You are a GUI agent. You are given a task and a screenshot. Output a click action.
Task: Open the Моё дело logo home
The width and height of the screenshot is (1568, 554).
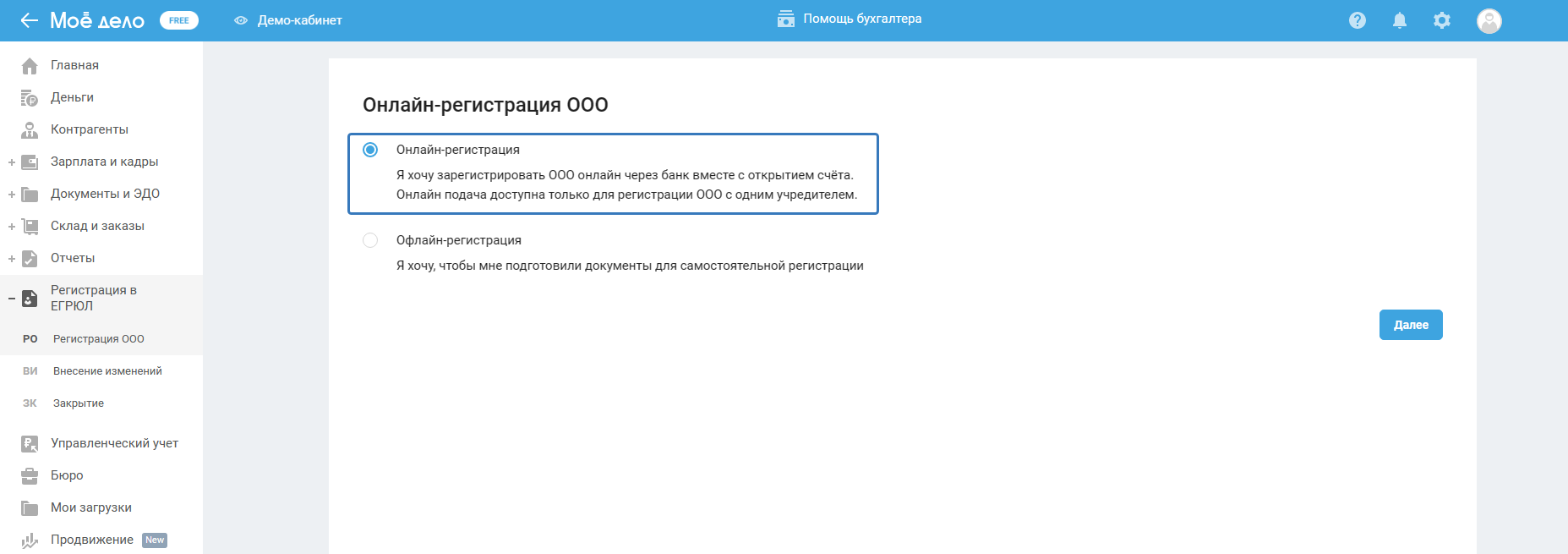(x=97, y=20)
